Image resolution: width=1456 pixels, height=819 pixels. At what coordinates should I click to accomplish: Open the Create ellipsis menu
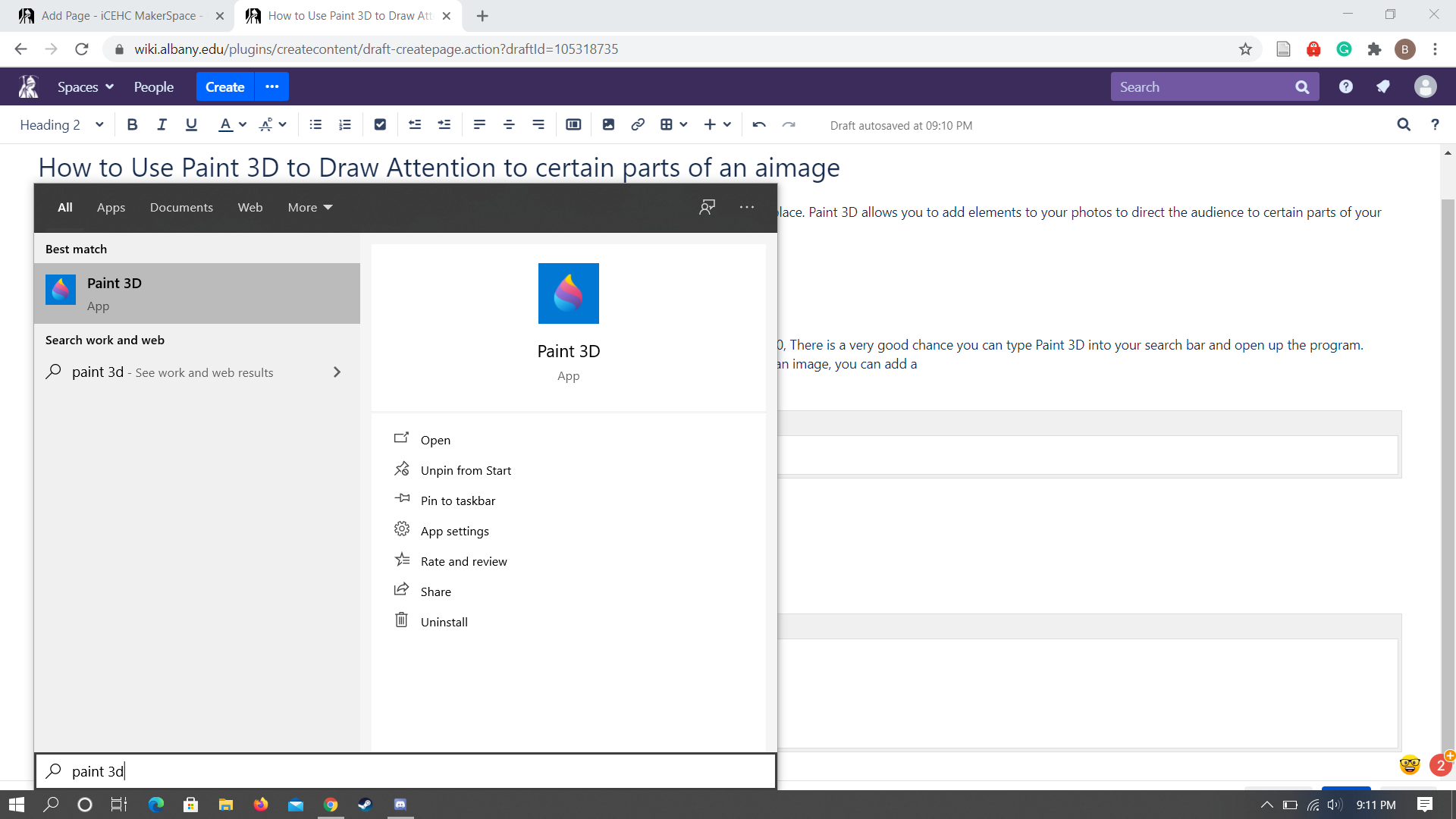pos(272,87)
